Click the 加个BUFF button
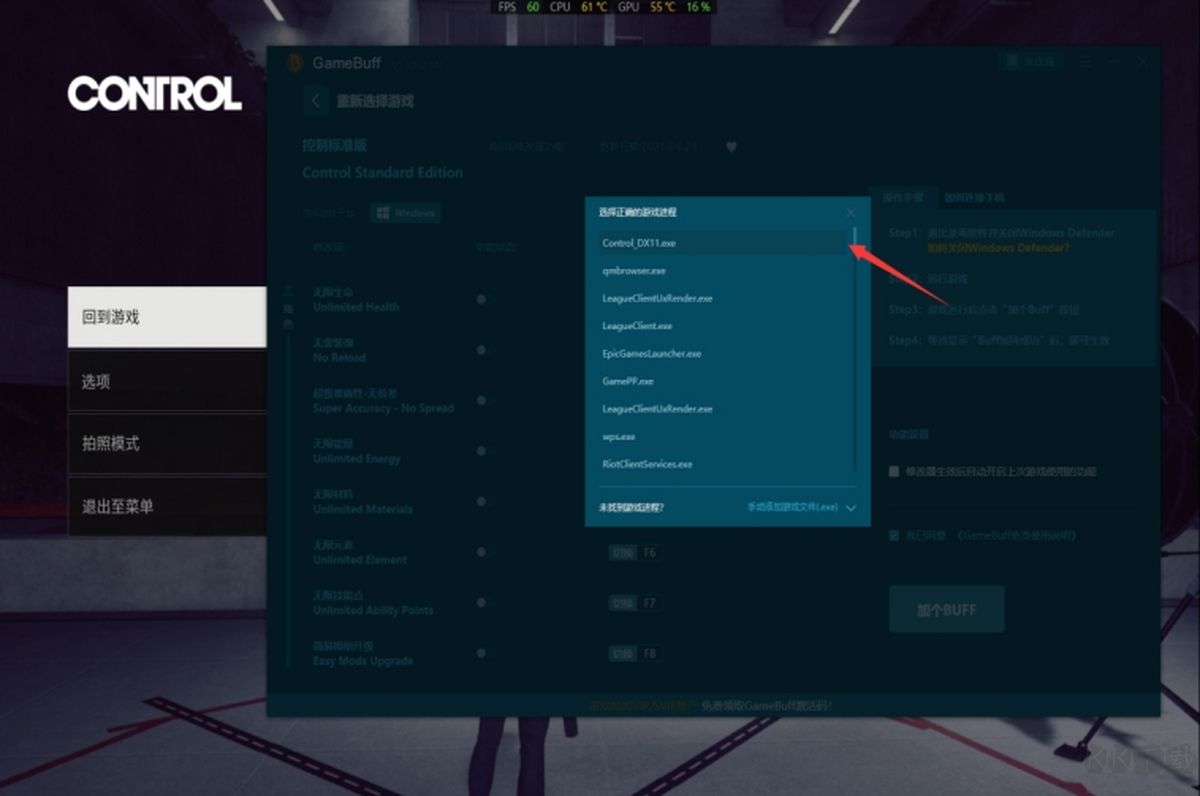1200x796 pixels. point(946,609)
